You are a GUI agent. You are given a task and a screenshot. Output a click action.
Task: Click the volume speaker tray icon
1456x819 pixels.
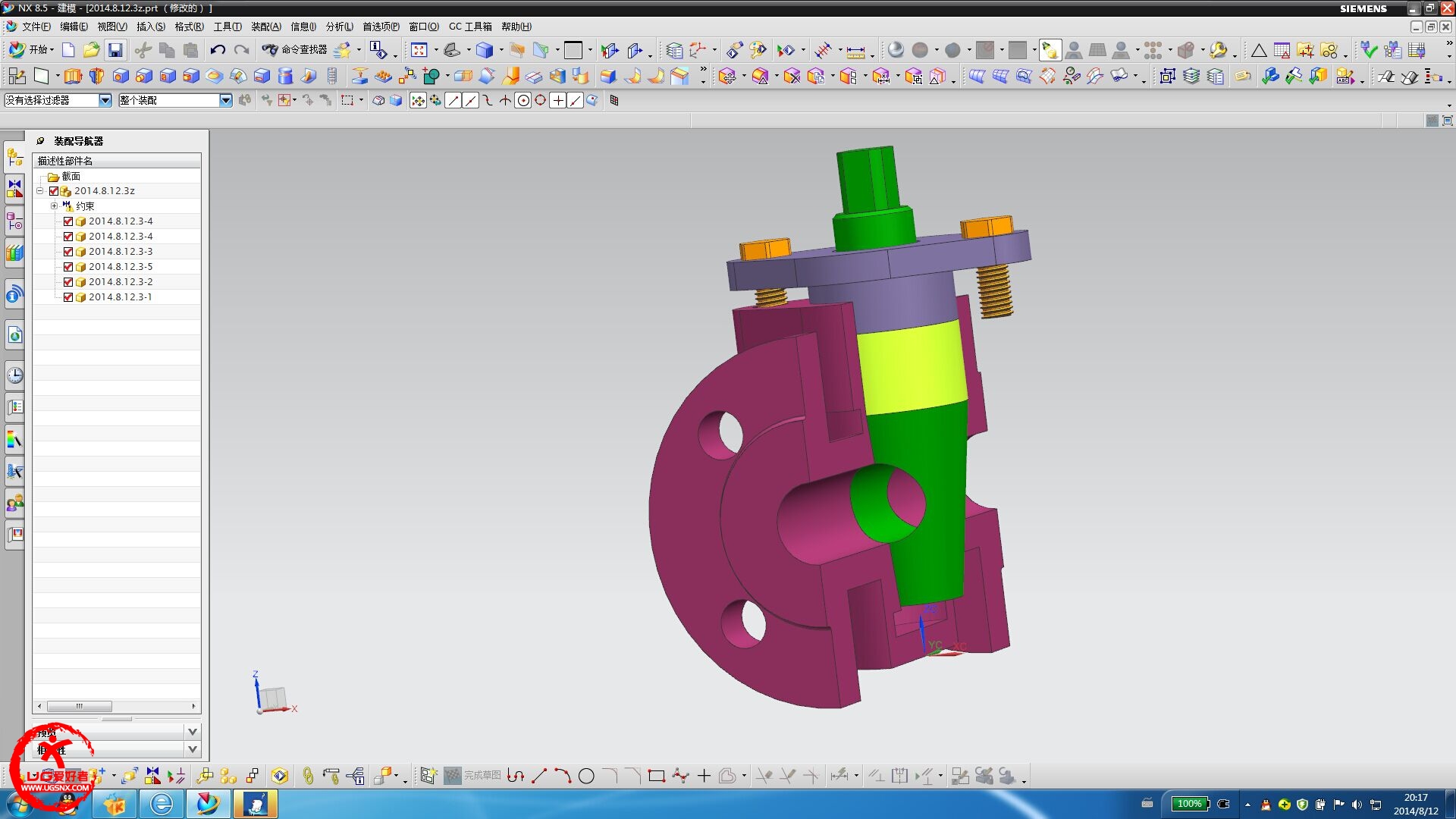tap(1356, 805)
